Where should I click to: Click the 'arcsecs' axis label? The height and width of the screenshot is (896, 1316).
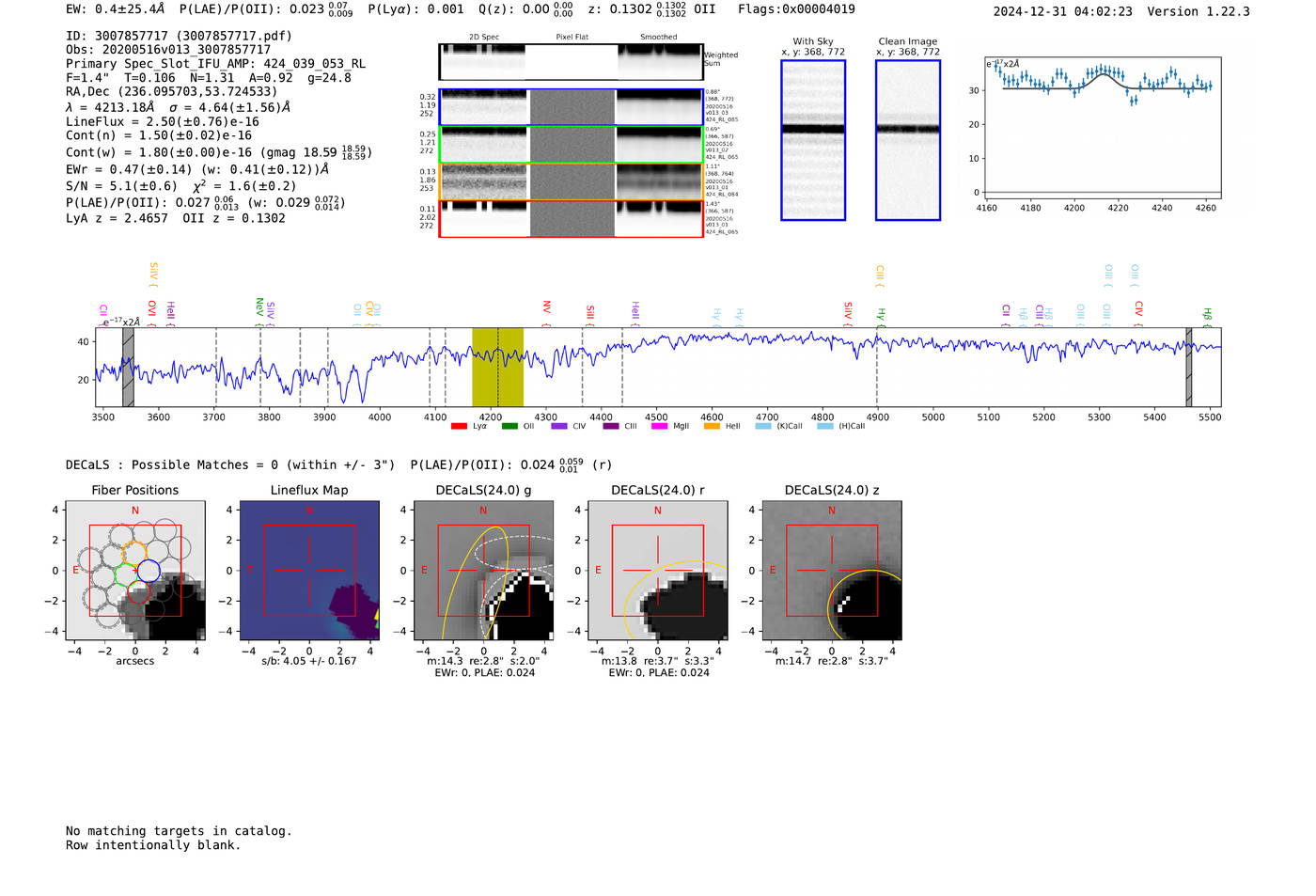(135, 661)
